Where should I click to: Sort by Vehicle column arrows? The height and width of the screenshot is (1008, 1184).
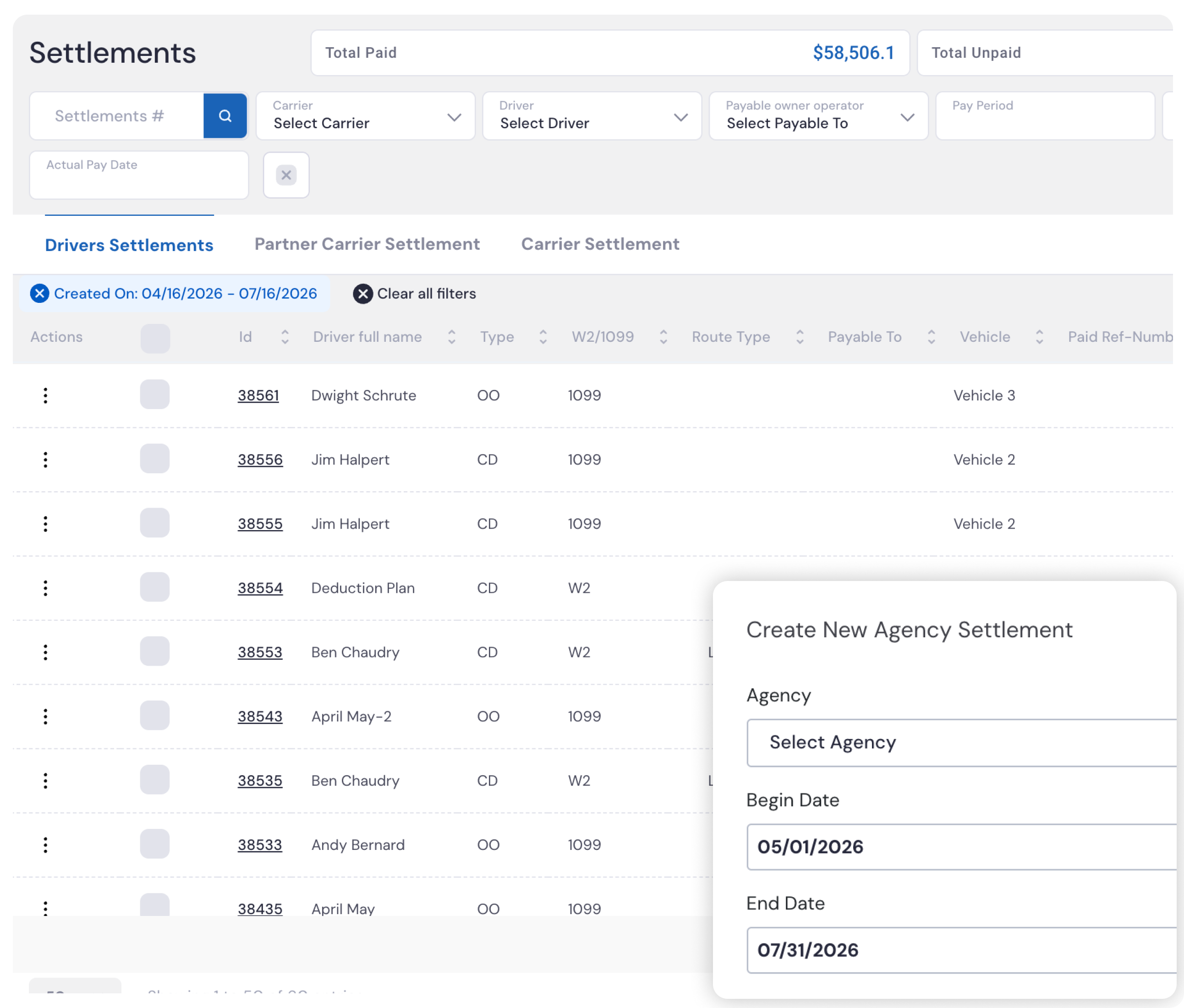(x=1039, y=337)
